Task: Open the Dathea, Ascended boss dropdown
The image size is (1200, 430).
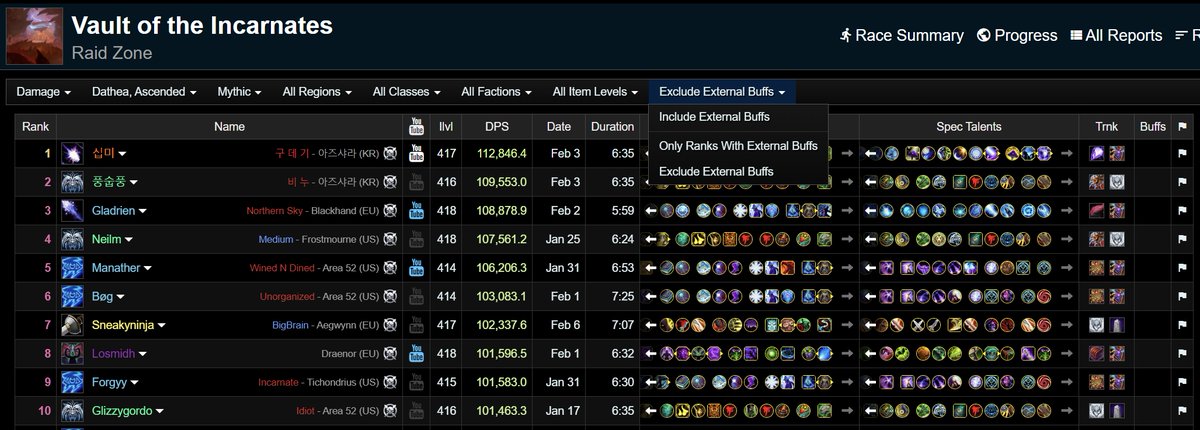Action: coord(143,92)
